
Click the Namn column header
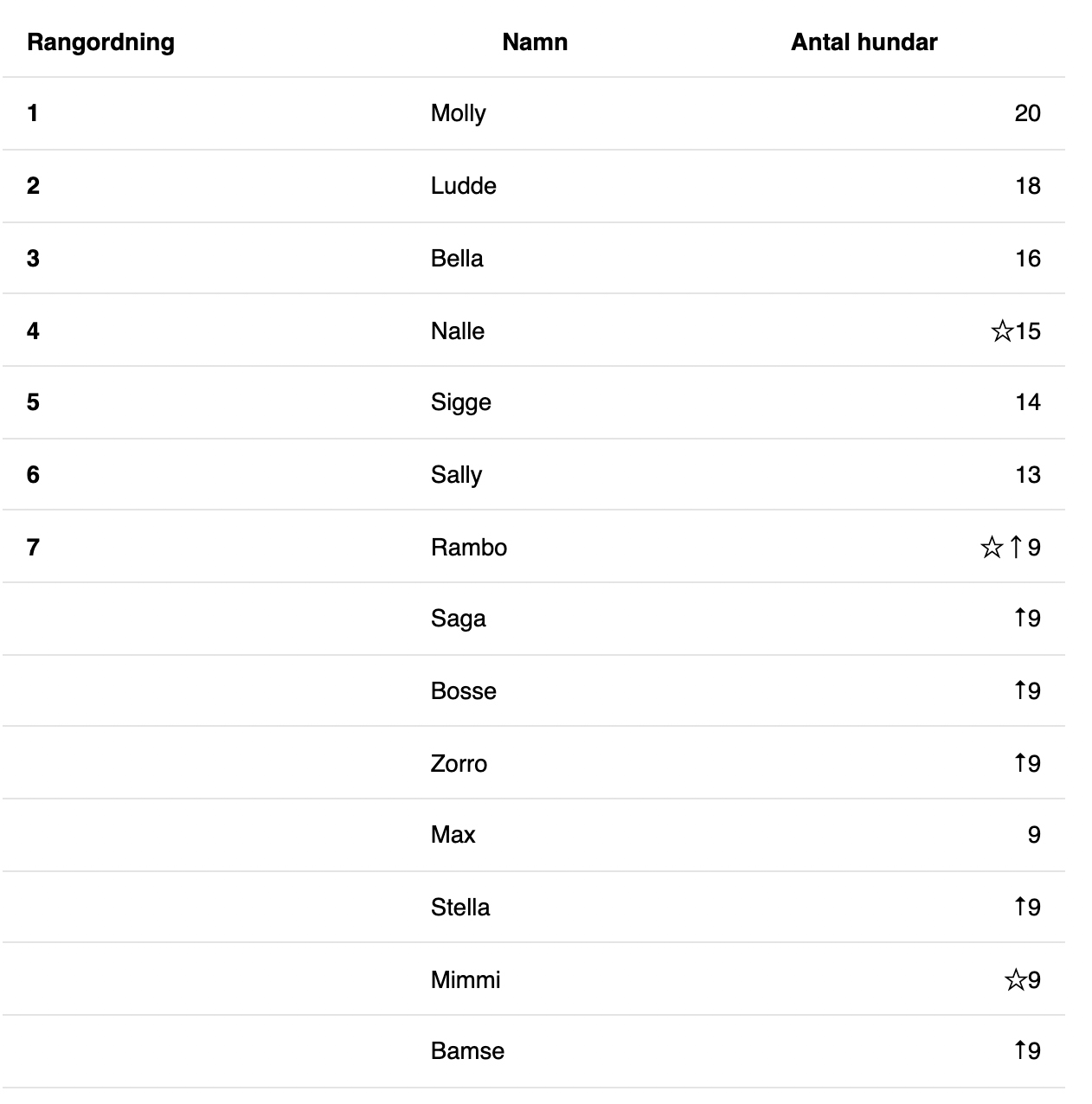coord(535,42)
